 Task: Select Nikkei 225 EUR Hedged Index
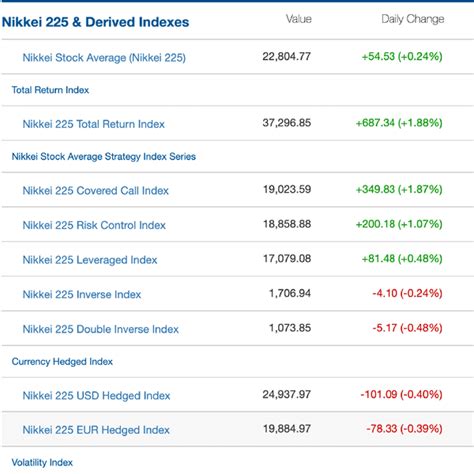pyautogui.click(x=96, y=430)
